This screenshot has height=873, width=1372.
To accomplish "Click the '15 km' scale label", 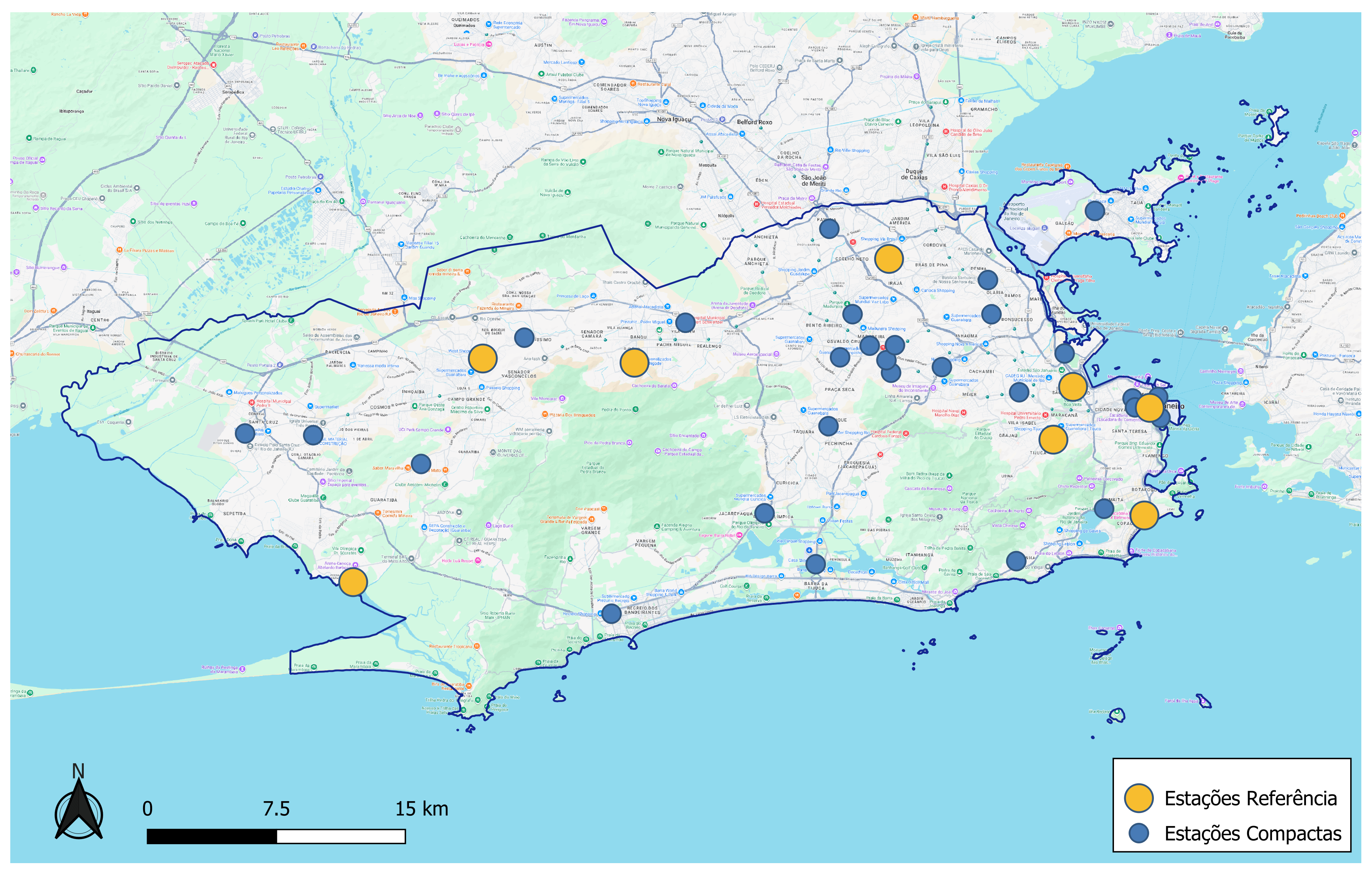I will coord(422,809).
